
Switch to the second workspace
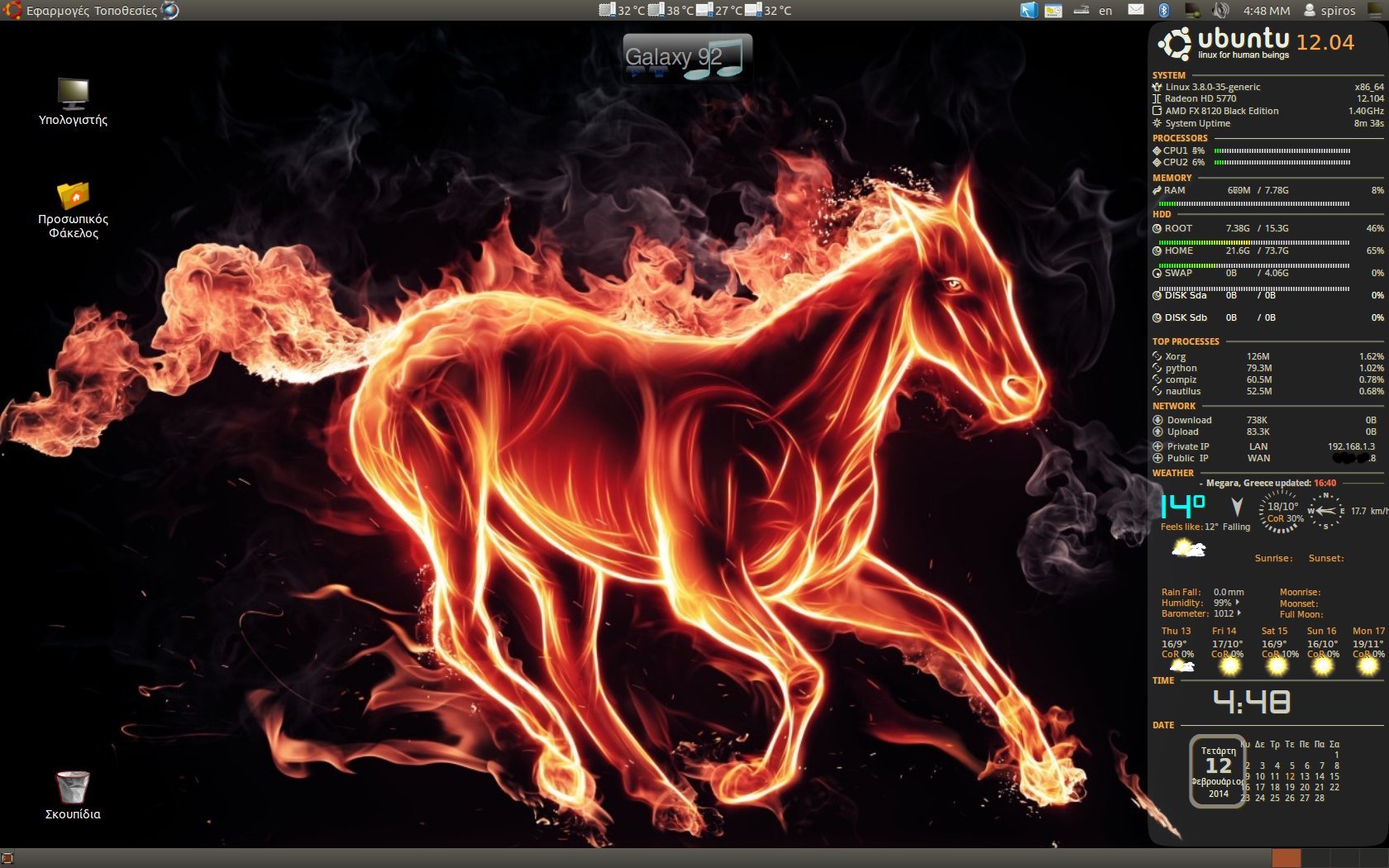coord(1315,858)
